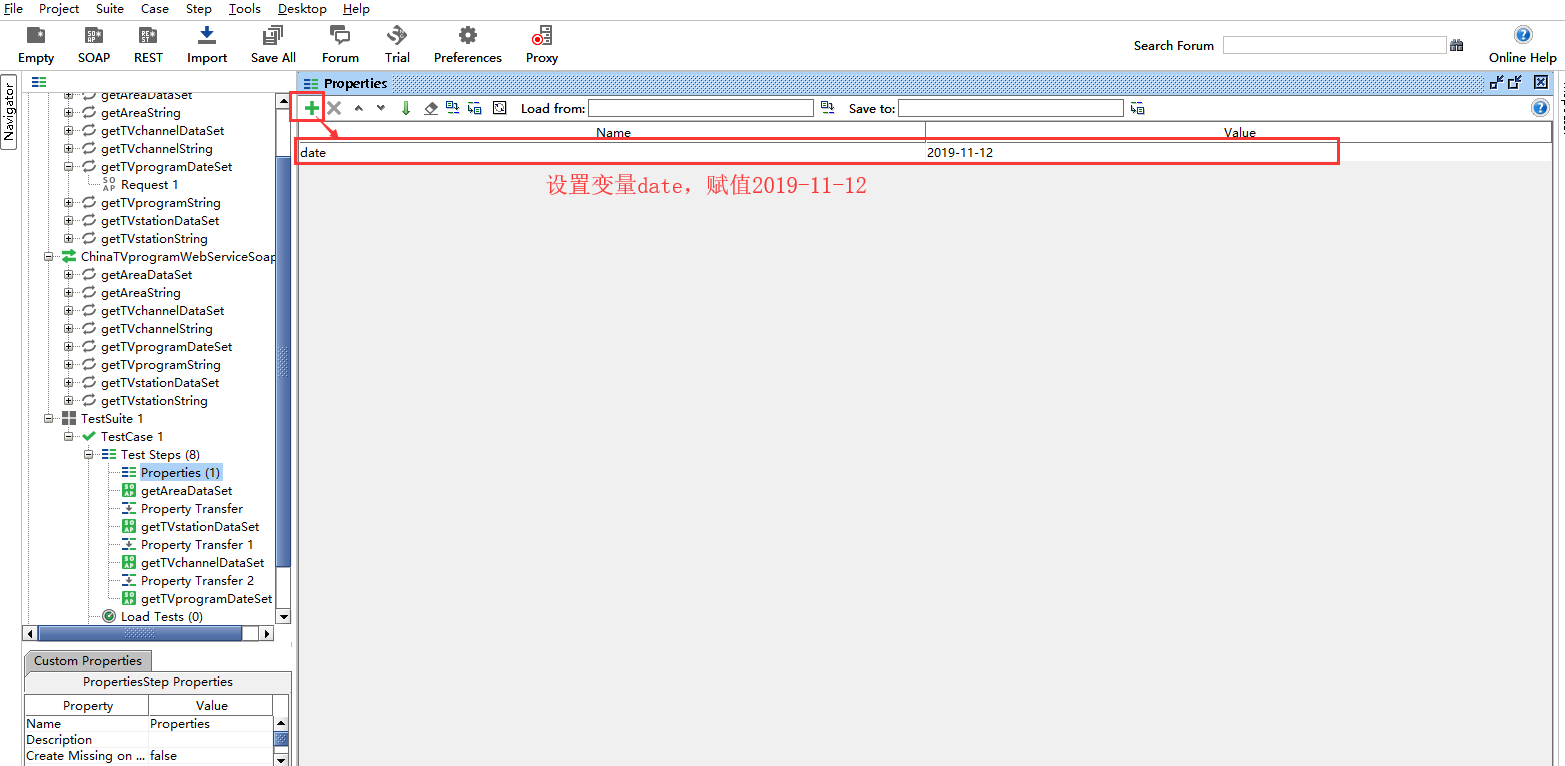Click the Load from input field

[x=700, y=108]
